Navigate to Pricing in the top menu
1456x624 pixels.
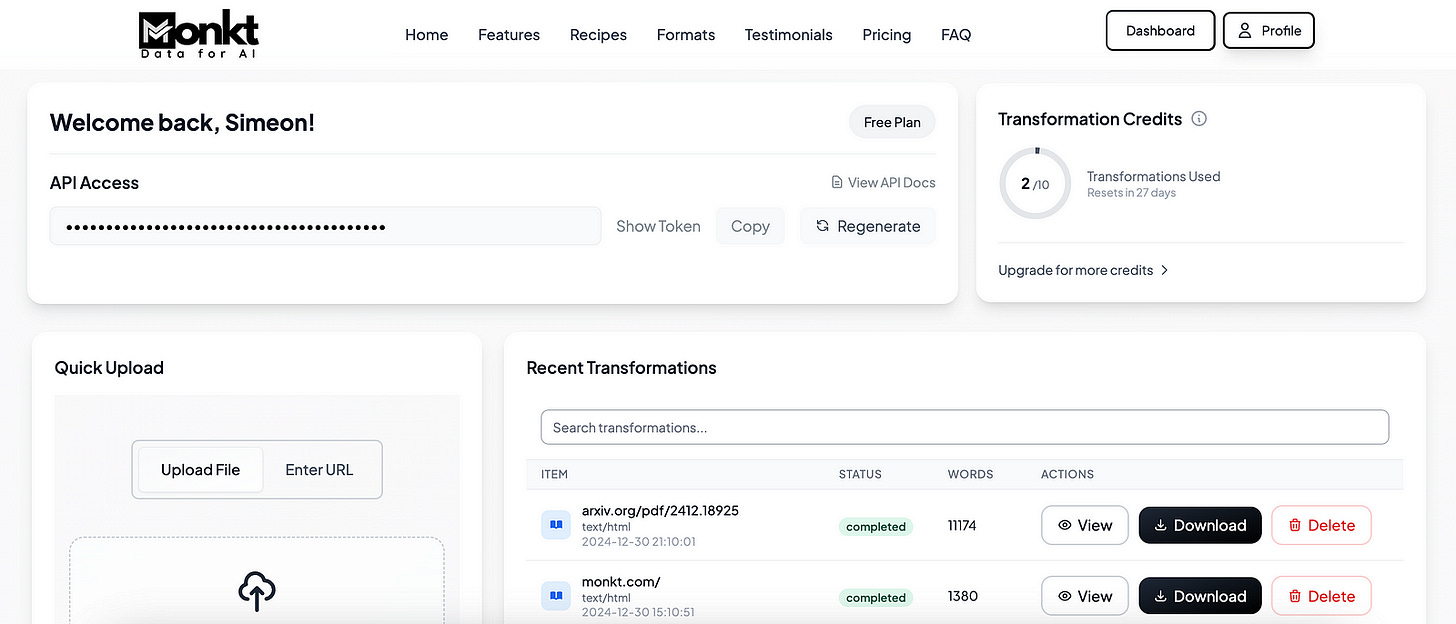click(886, 35)
